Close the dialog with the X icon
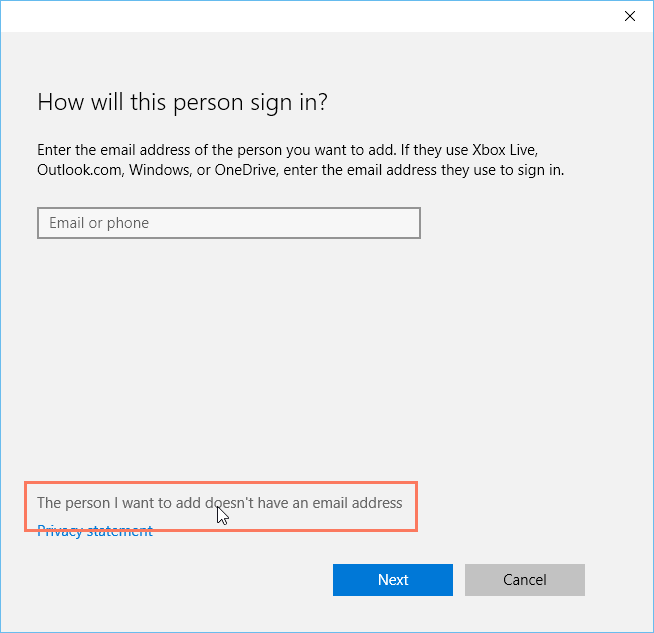654x633 pixels. pyautogui.click(x=629, y=16)
